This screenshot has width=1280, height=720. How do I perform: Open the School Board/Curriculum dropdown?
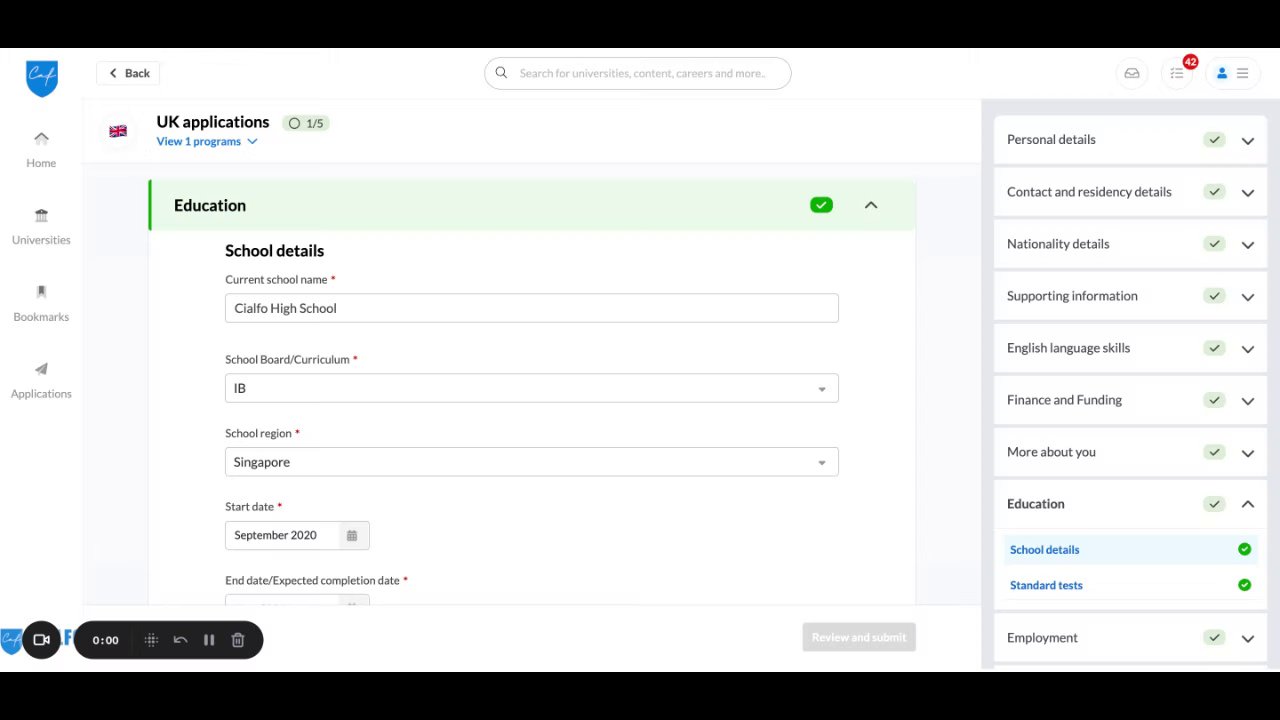point(532,388)
